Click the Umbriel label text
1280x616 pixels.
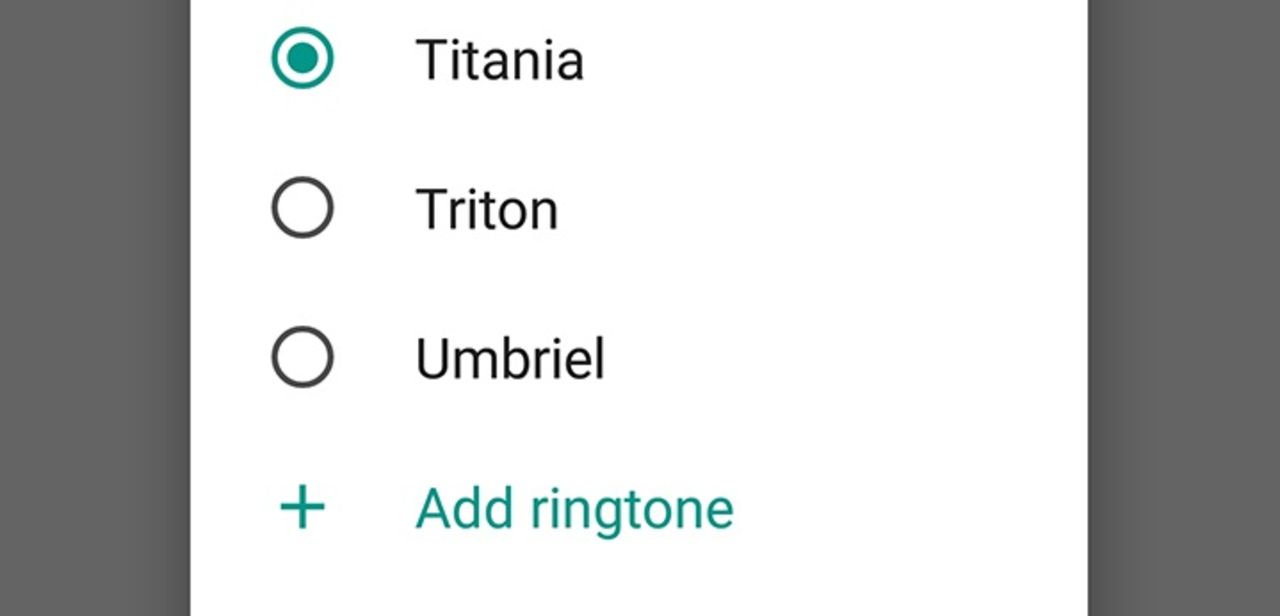tap(510, 356)
